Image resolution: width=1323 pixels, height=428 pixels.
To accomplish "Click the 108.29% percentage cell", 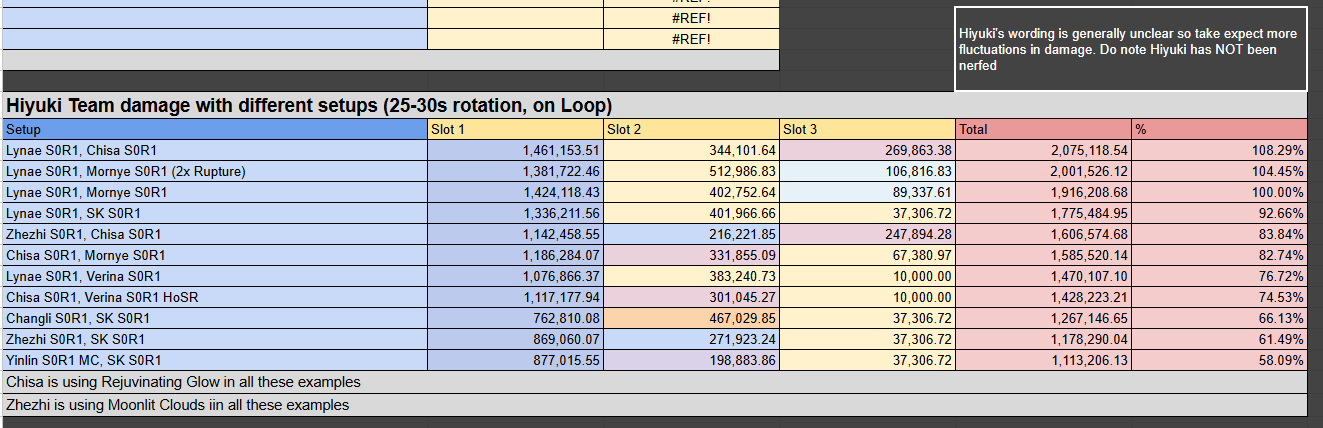I will 1219,150.
